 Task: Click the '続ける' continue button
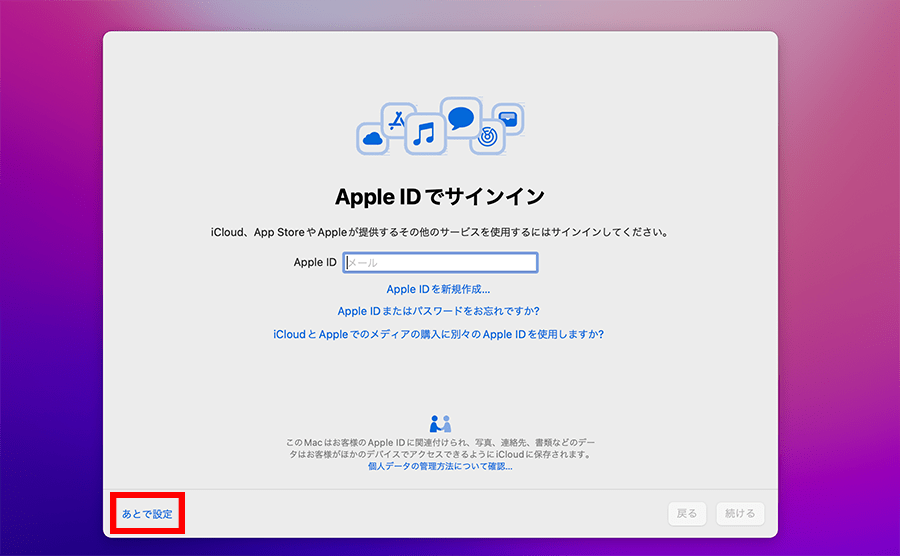(740, 514)
